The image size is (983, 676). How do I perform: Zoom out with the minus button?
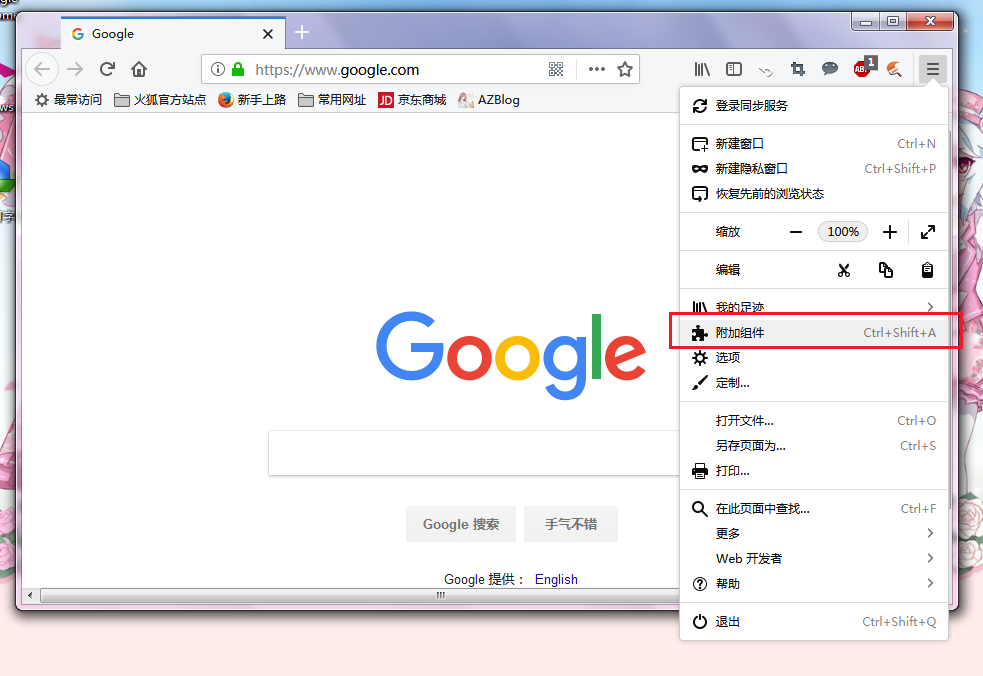[796, 232]
